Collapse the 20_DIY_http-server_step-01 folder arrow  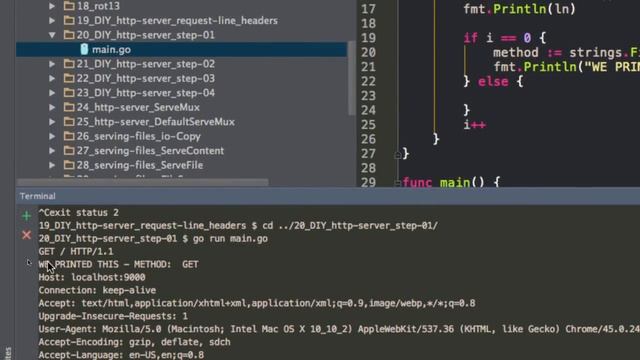[x=52, y=35]
